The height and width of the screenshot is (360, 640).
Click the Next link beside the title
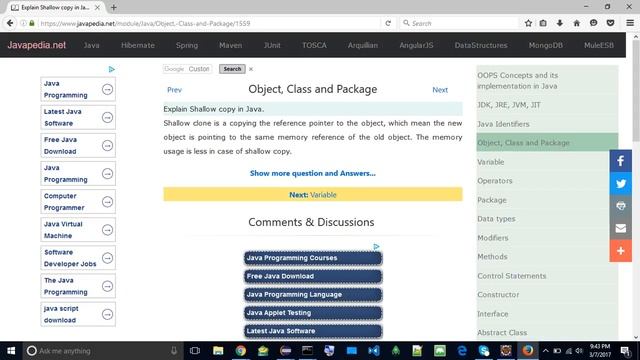(x=440, y=90)
